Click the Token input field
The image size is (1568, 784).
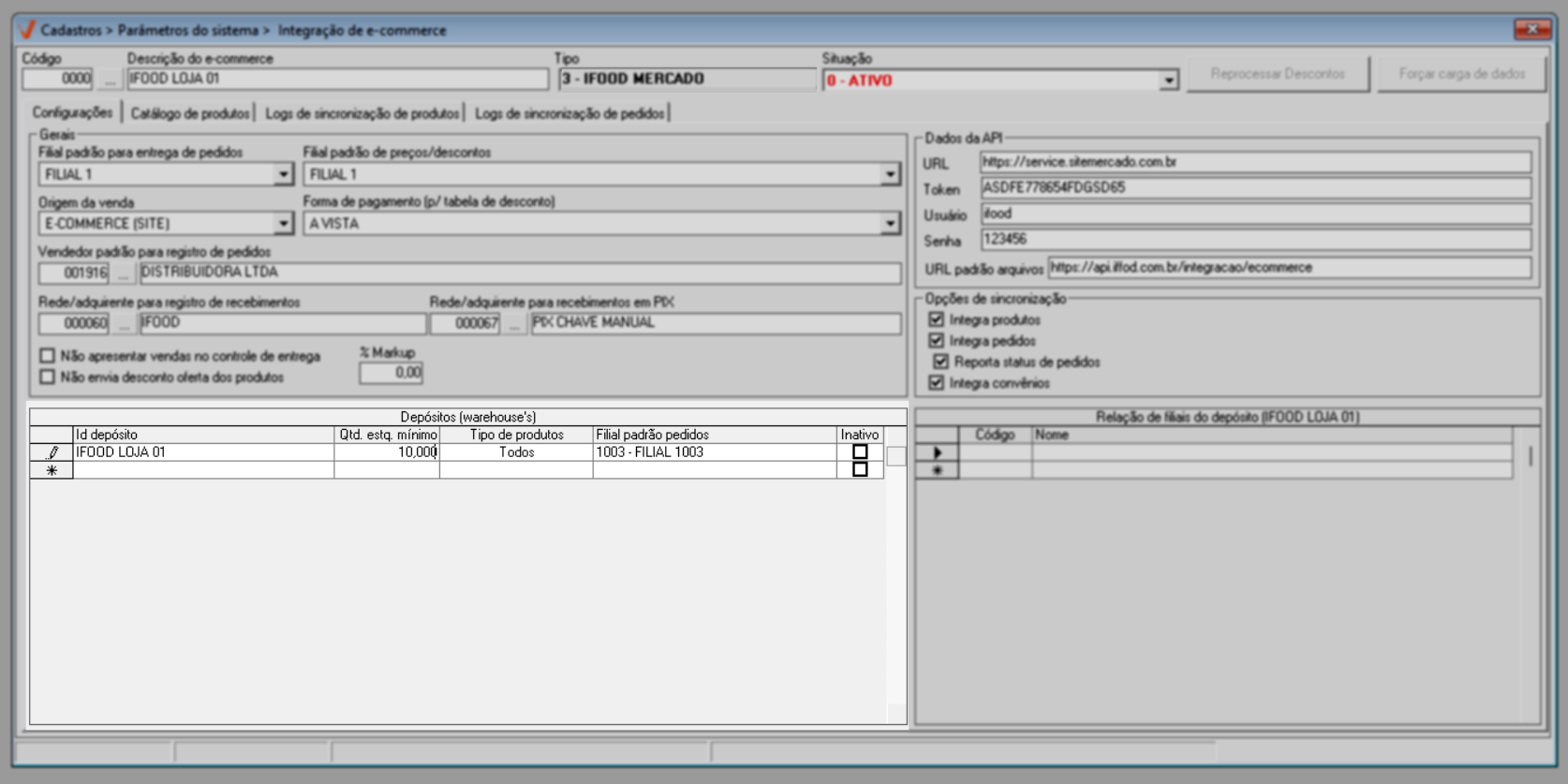coord(1255,188)
